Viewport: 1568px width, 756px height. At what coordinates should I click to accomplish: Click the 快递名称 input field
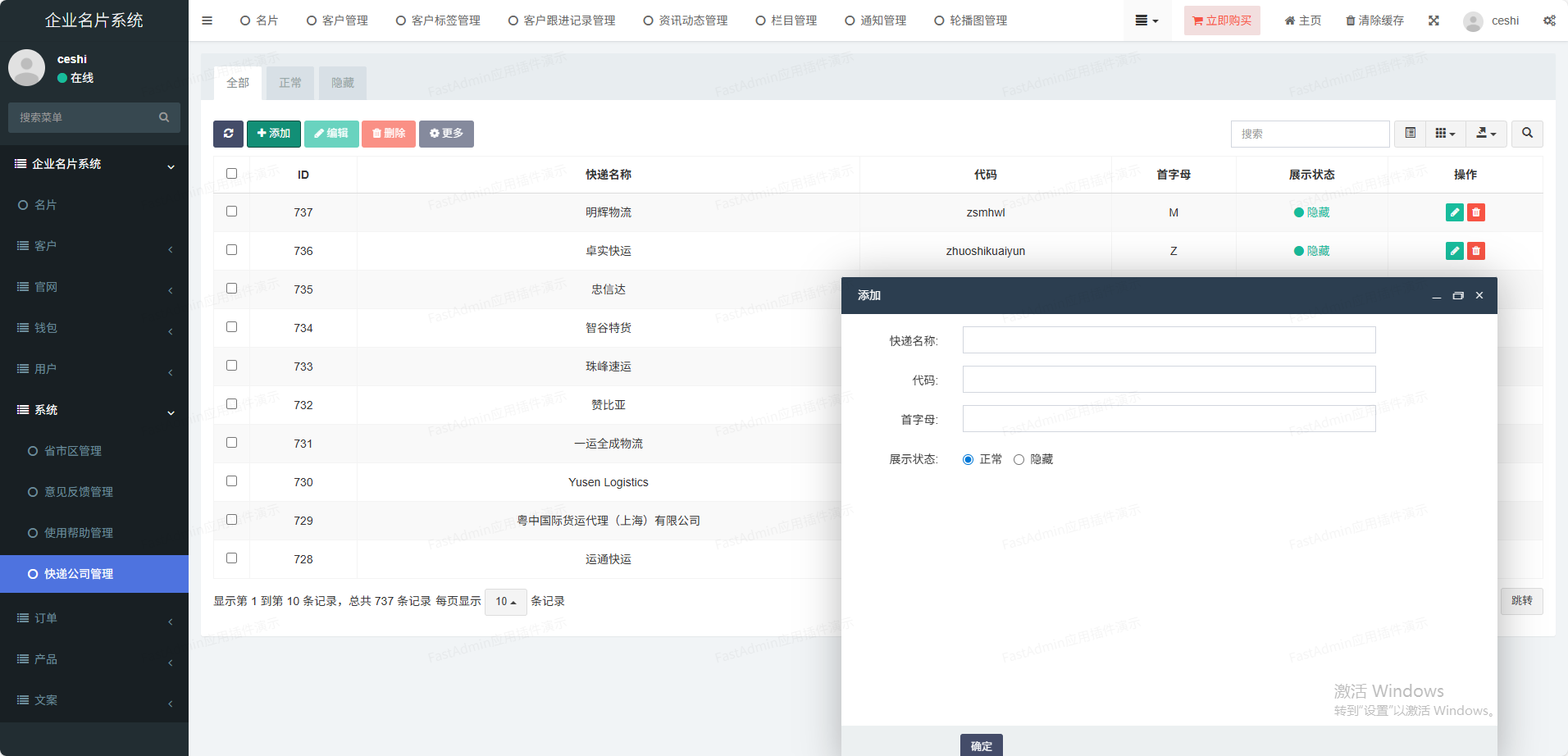[x=1169, y=340]
